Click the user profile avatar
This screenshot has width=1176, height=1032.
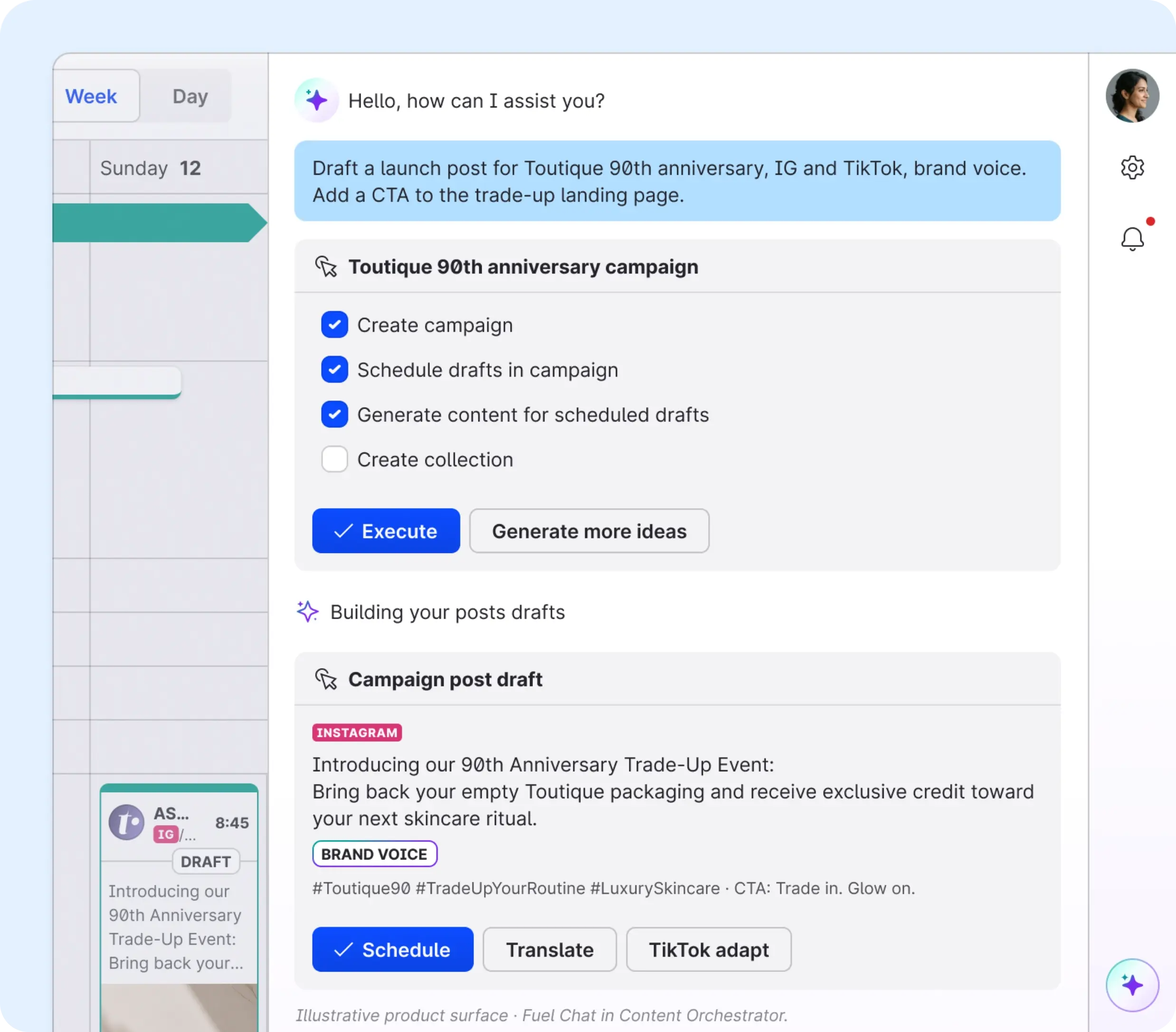click(x=1132, y=96)
